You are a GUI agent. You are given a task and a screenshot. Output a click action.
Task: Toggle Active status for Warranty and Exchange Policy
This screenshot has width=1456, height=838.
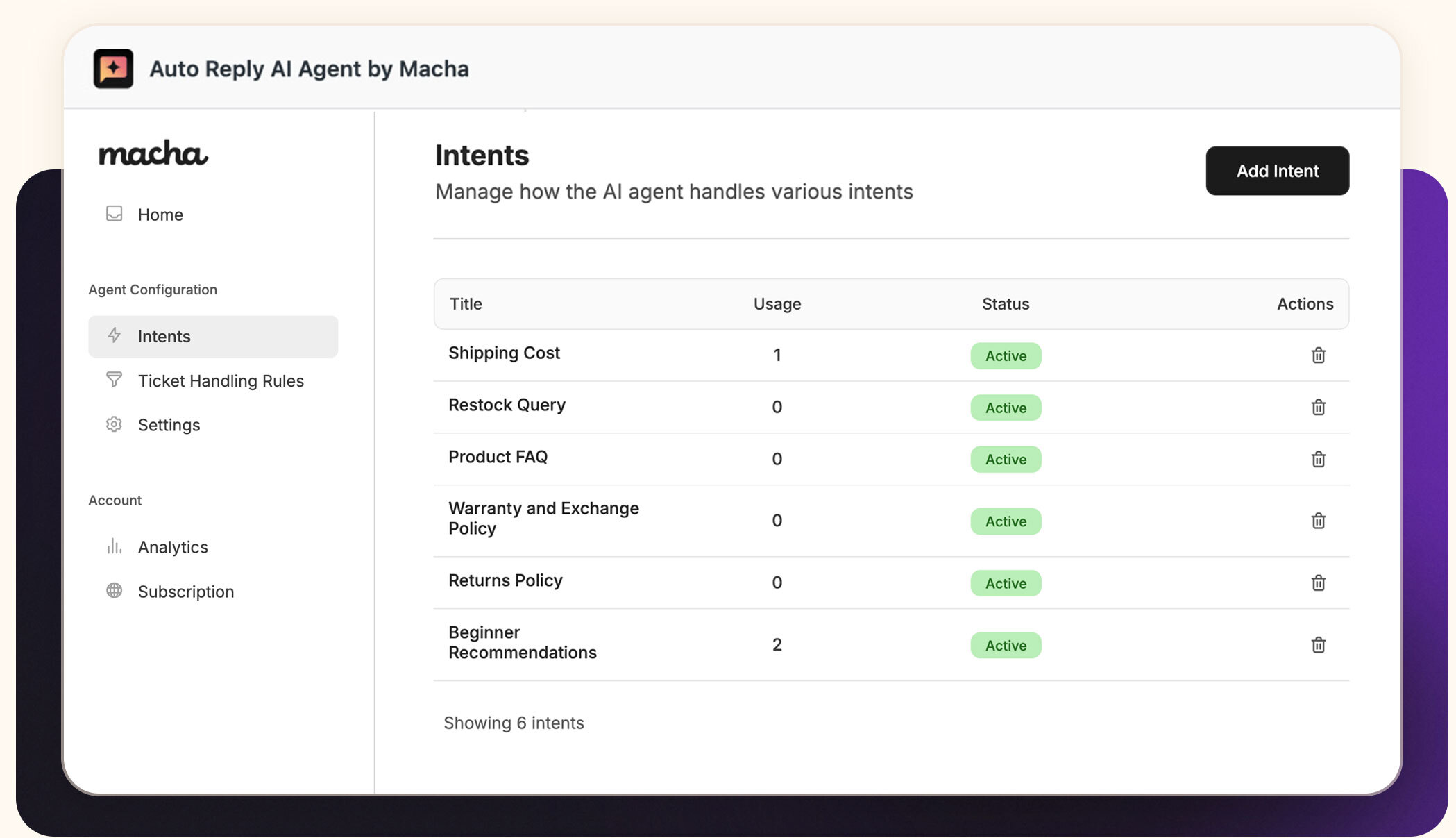coord(1005,521)
